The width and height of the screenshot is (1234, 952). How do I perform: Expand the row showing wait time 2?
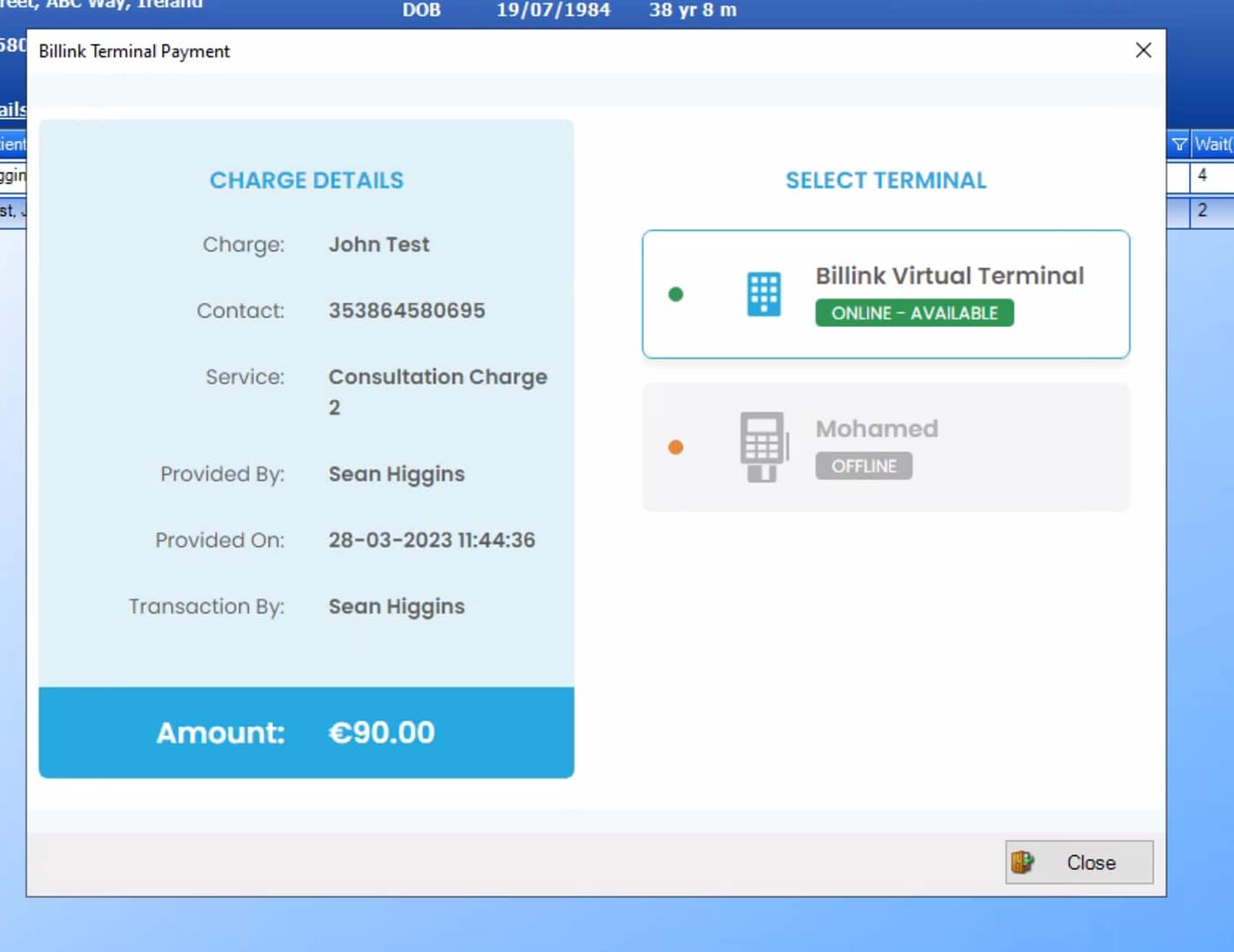point(1202,211)
